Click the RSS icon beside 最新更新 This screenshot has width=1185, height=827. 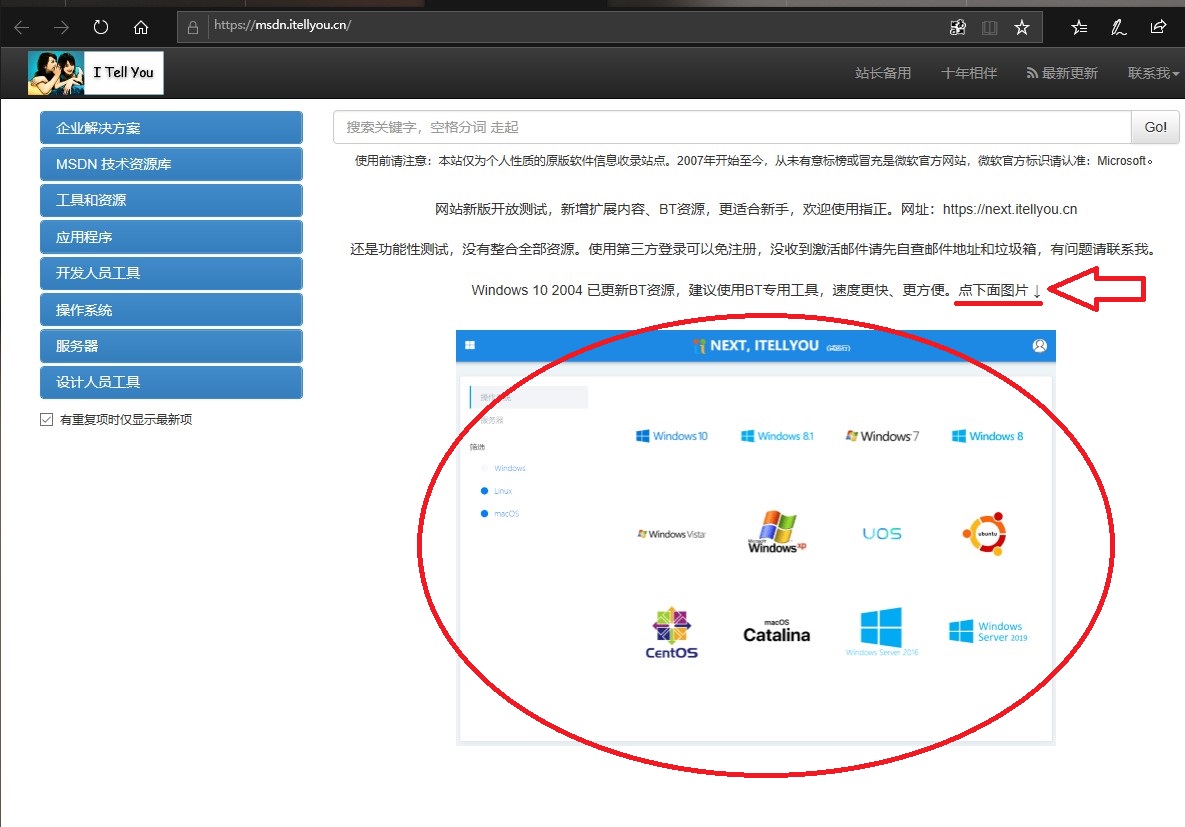1032,73
